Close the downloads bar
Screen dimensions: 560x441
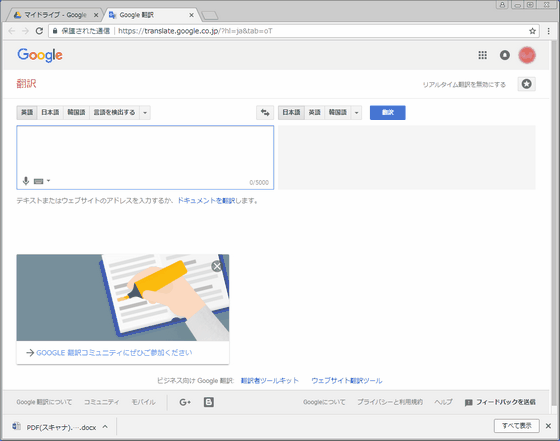[548, 426]
